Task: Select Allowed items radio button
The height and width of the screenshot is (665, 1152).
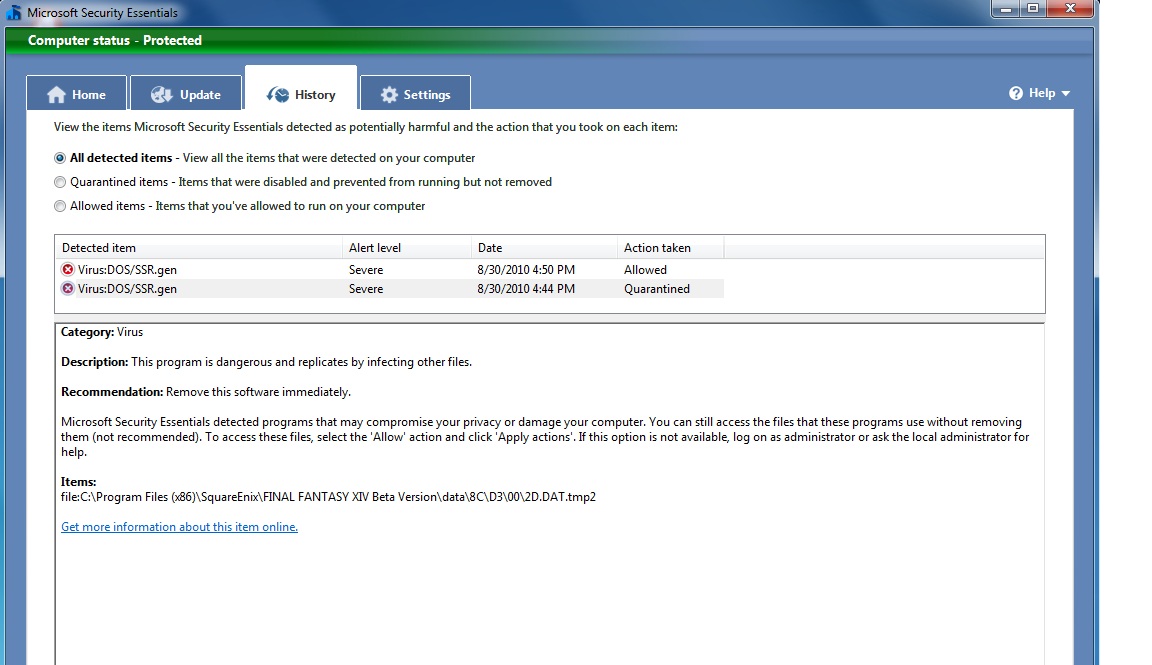Action: point(60,206)
